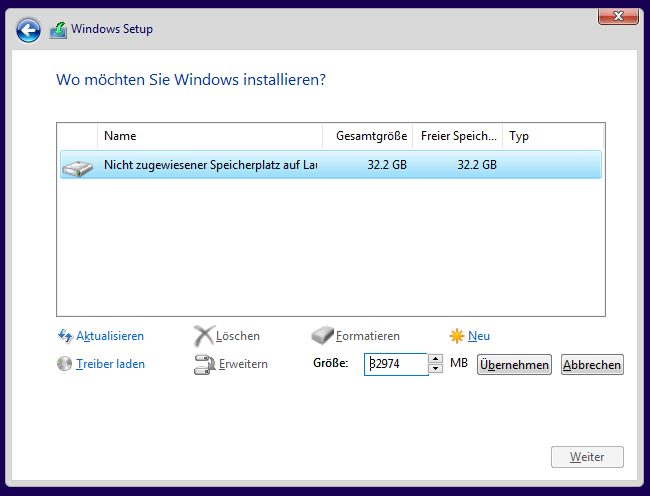Image resolution: width=650 pixels, height=496 pixels.
Task: Increase size with the up spinner arrow
Action: [x=435, y=359]
